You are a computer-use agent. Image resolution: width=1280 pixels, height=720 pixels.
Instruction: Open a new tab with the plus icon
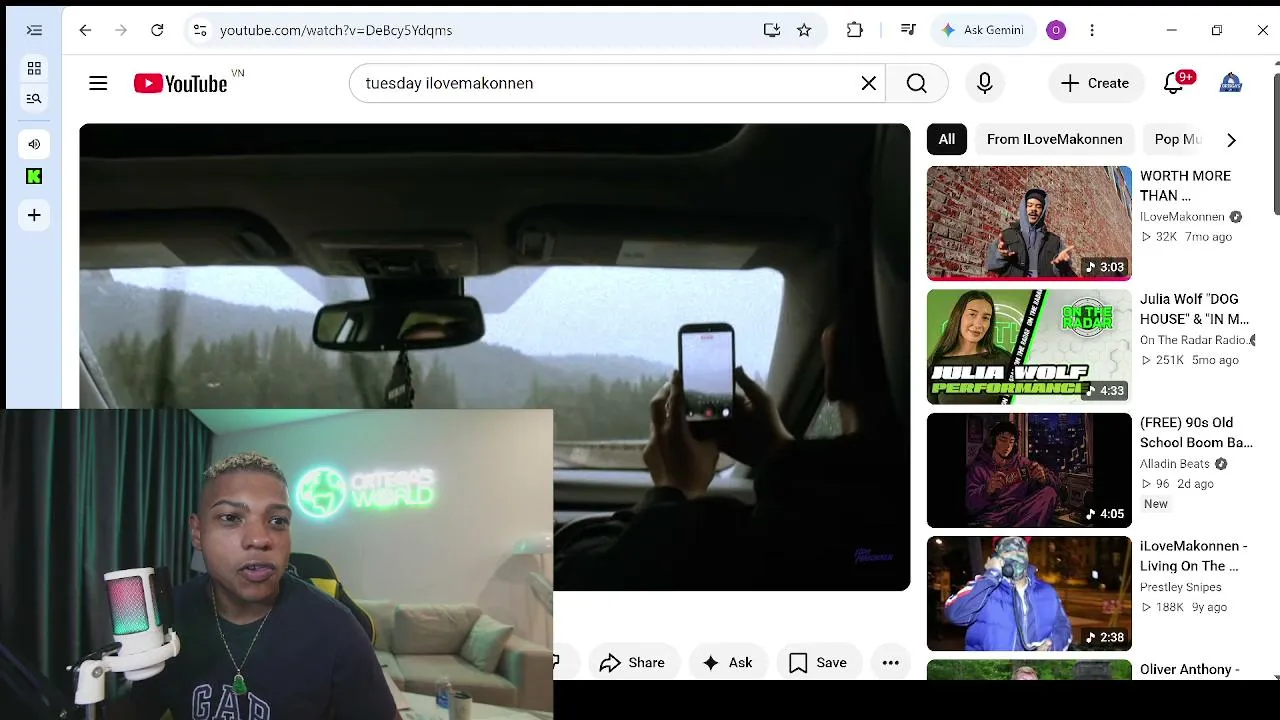34,215
